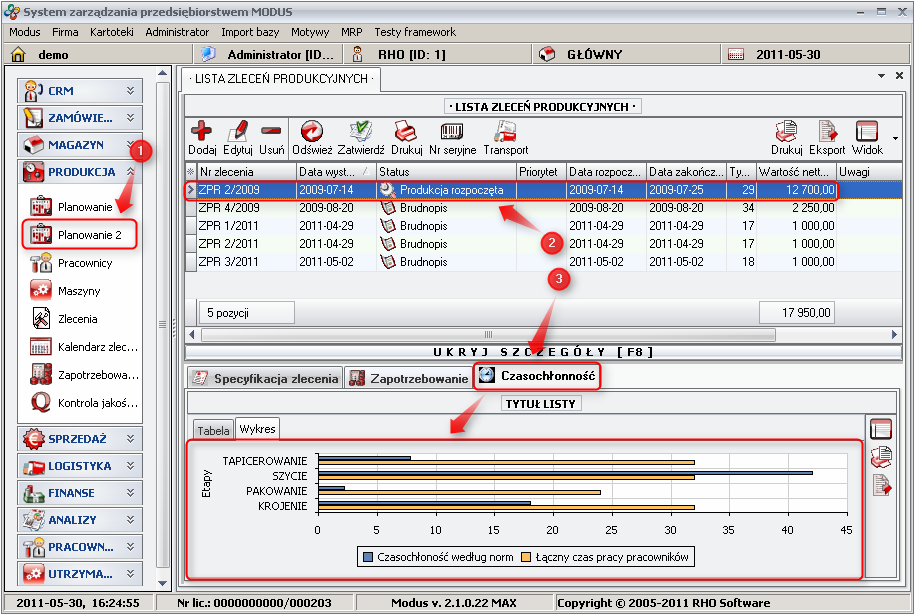The height and width of the screenshot is (615, 915).
Task: Open the Zapotrzebowanie details tab
Action: coord(408,378)
